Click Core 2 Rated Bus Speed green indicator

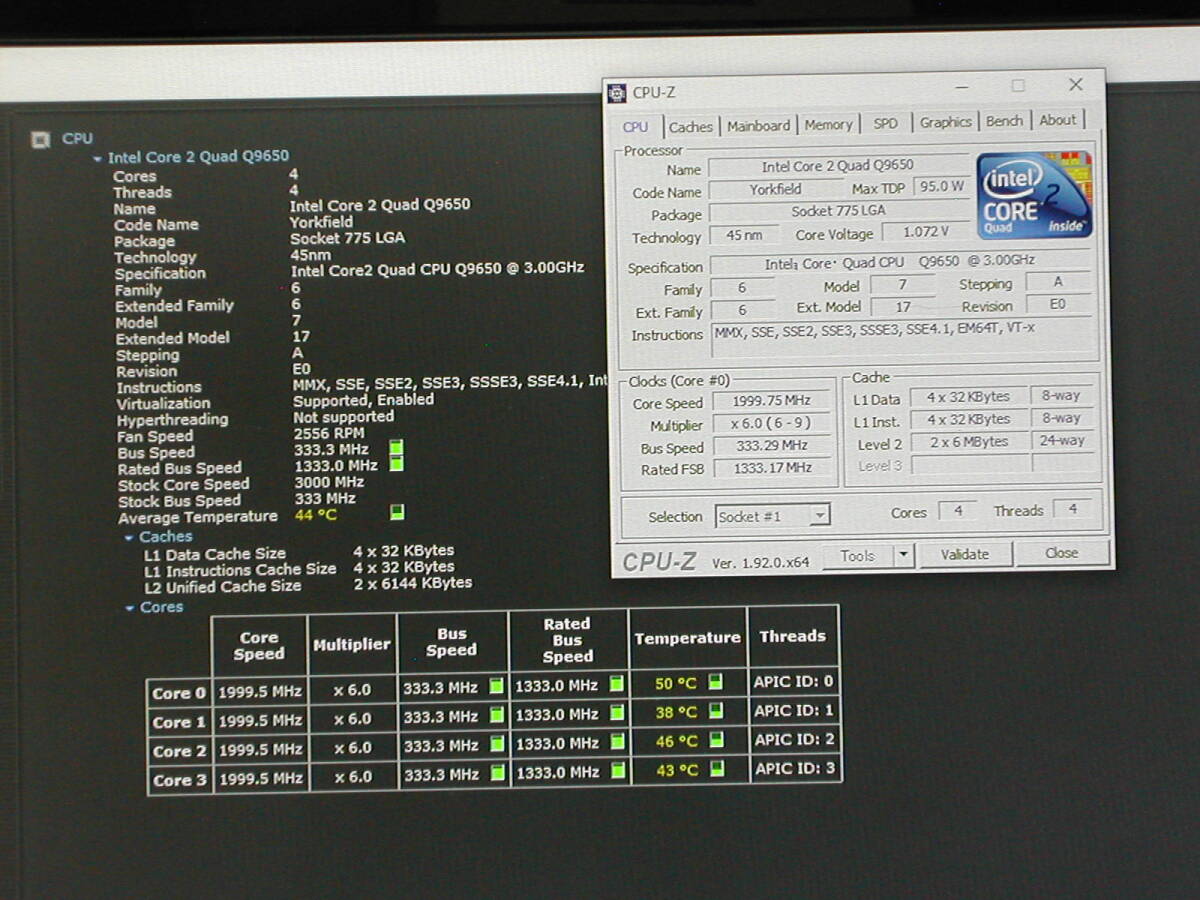617,742
